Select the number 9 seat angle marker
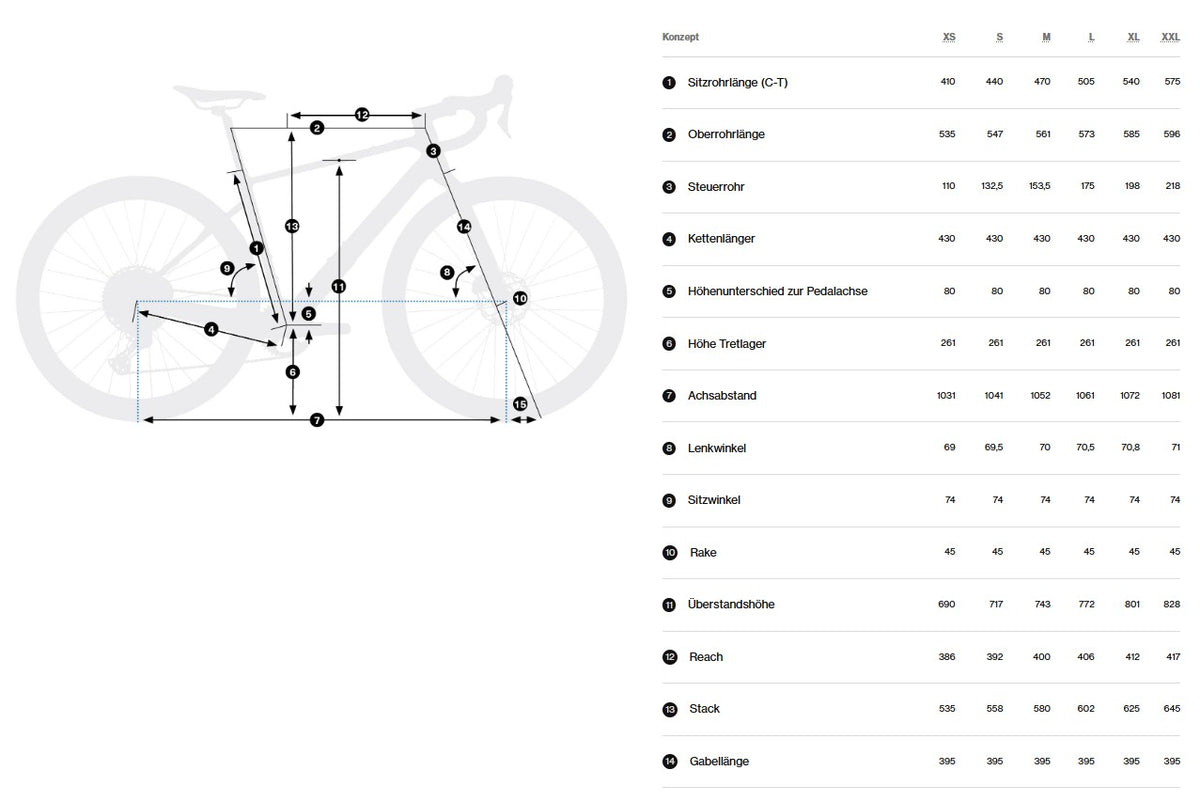The height and width of the screenshot is (802, 1200). click(x=227, y=268)
